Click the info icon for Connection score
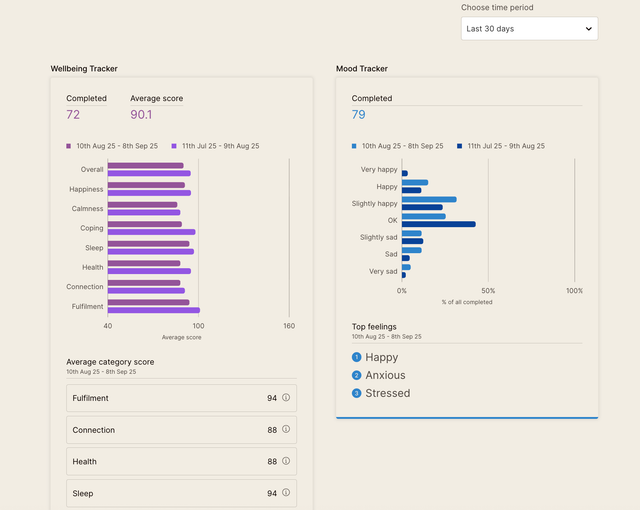The width and height of the screenshot is (640, 510). pos(285,430)
